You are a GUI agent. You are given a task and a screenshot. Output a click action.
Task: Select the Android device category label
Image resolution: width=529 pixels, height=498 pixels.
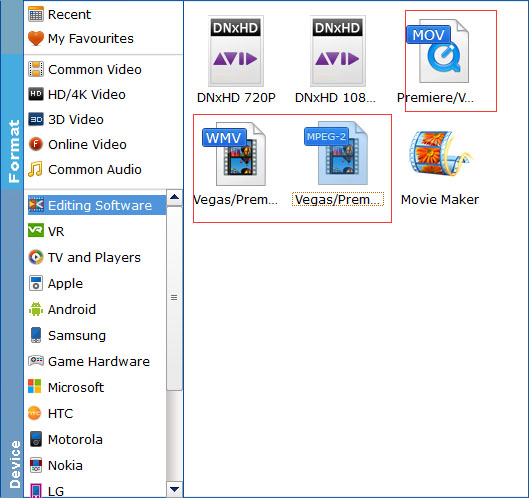72,309
